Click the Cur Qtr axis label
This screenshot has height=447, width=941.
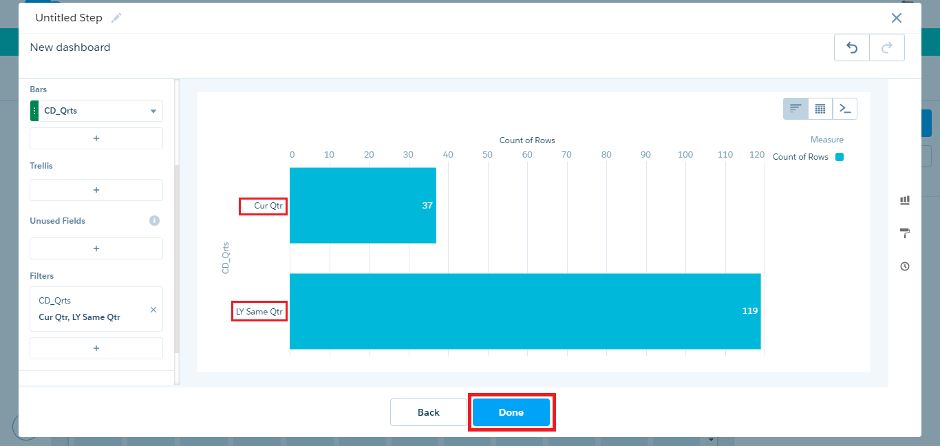269,206
